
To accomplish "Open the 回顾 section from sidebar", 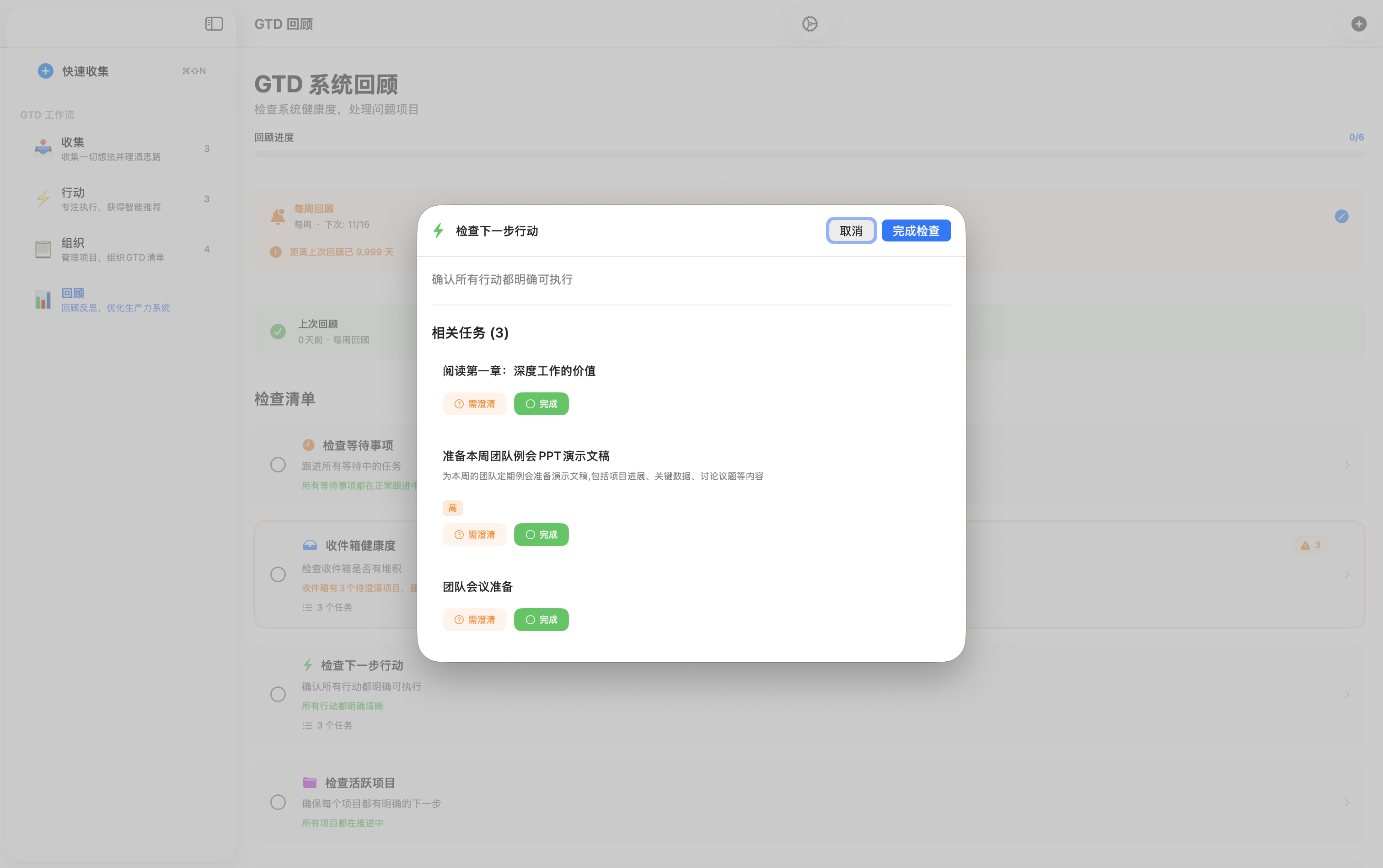I will tap(74, 293).
